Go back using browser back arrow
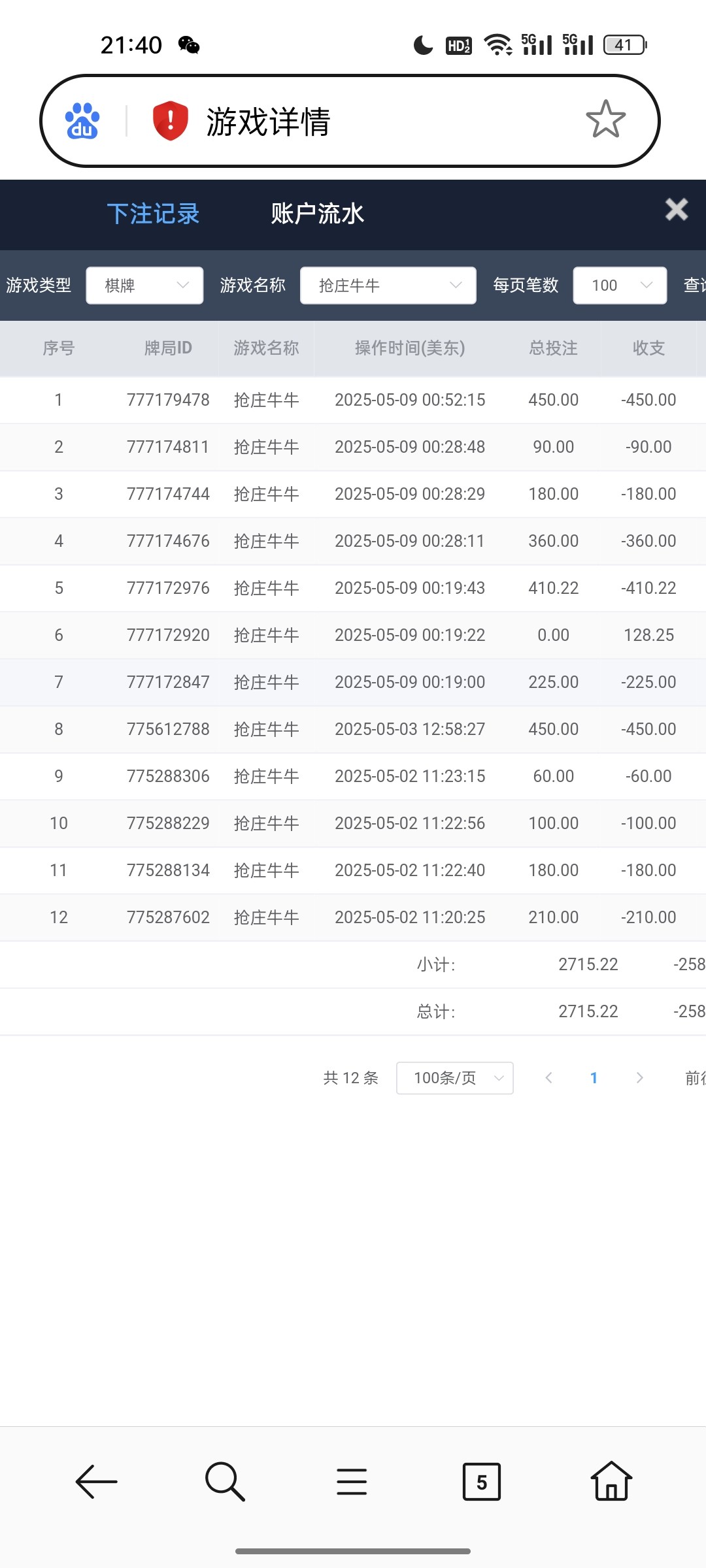706x1568 pixels. point(97,1481)
